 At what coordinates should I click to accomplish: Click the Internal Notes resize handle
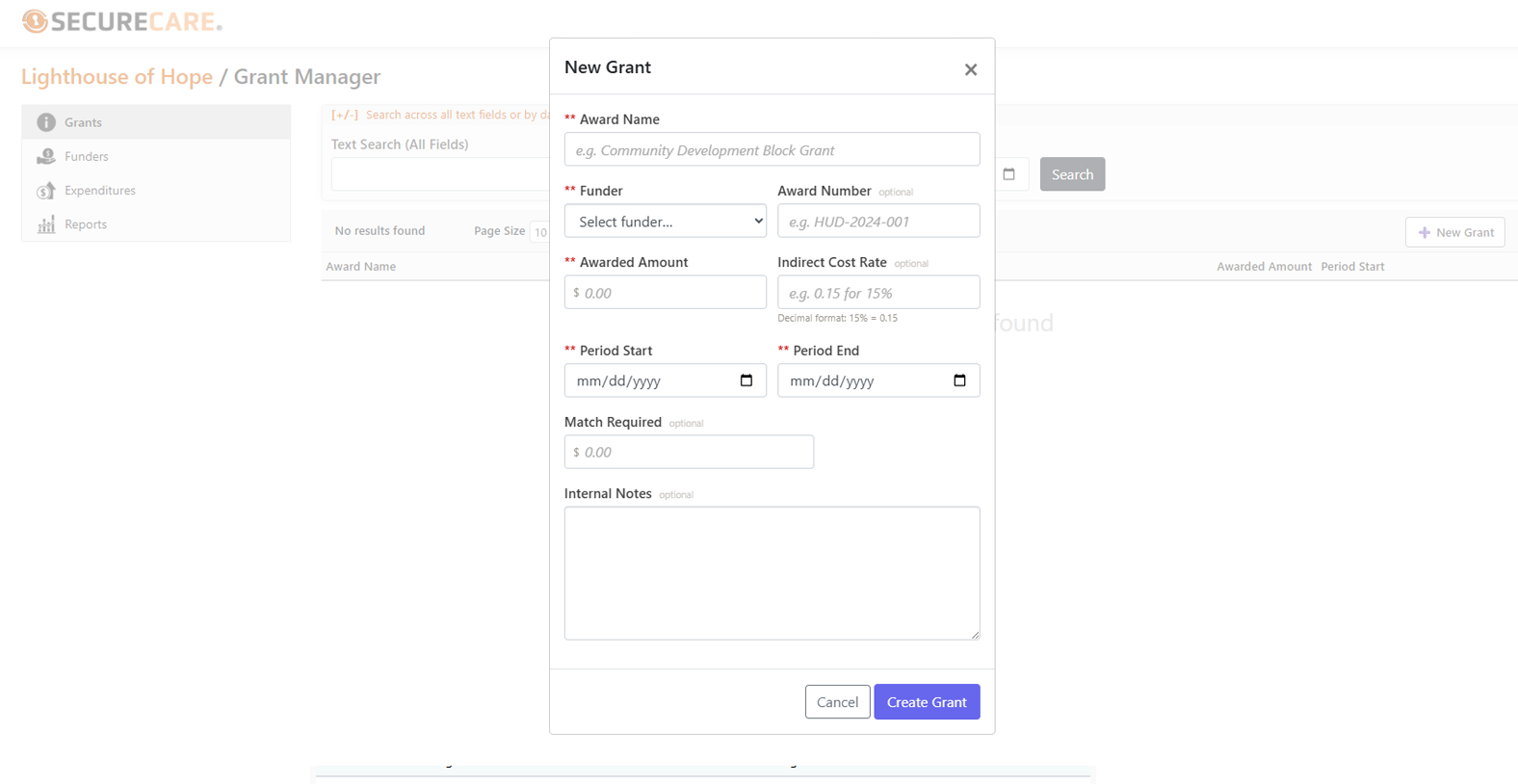pyautogui.click(x=975, y=635)
